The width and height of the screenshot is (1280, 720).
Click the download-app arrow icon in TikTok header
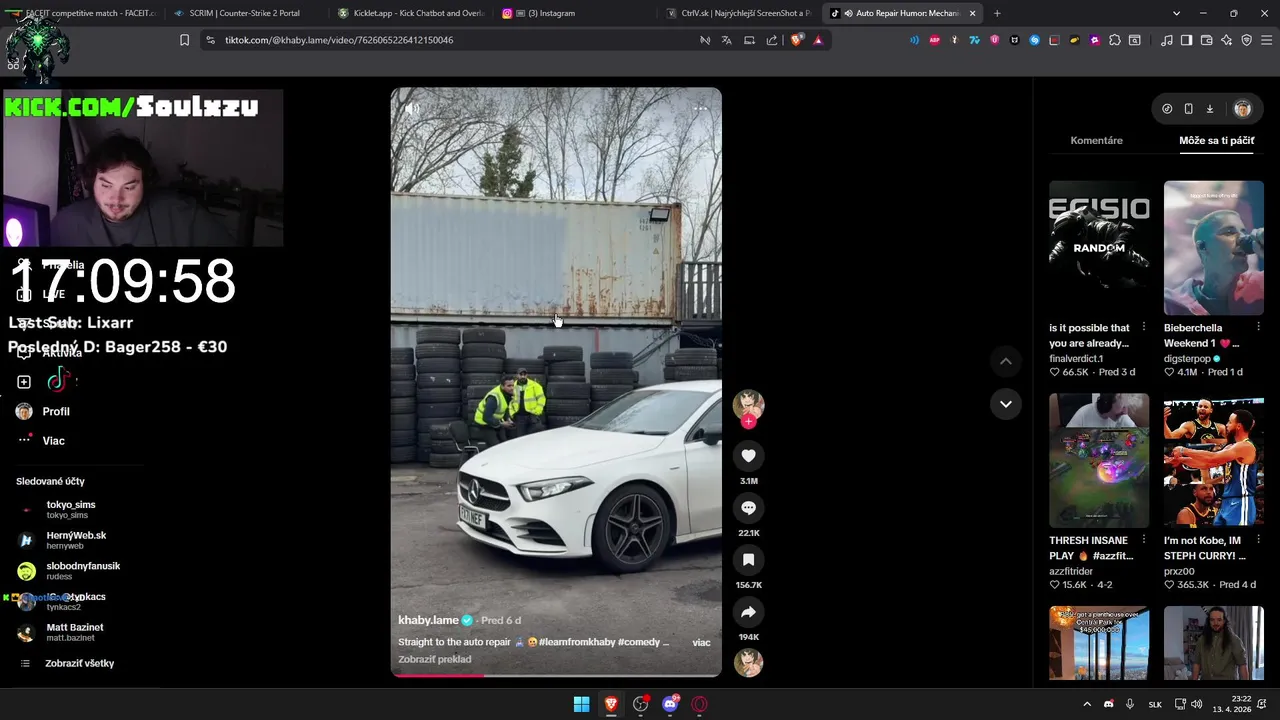pyautogui.click(x=1209, y=109)
